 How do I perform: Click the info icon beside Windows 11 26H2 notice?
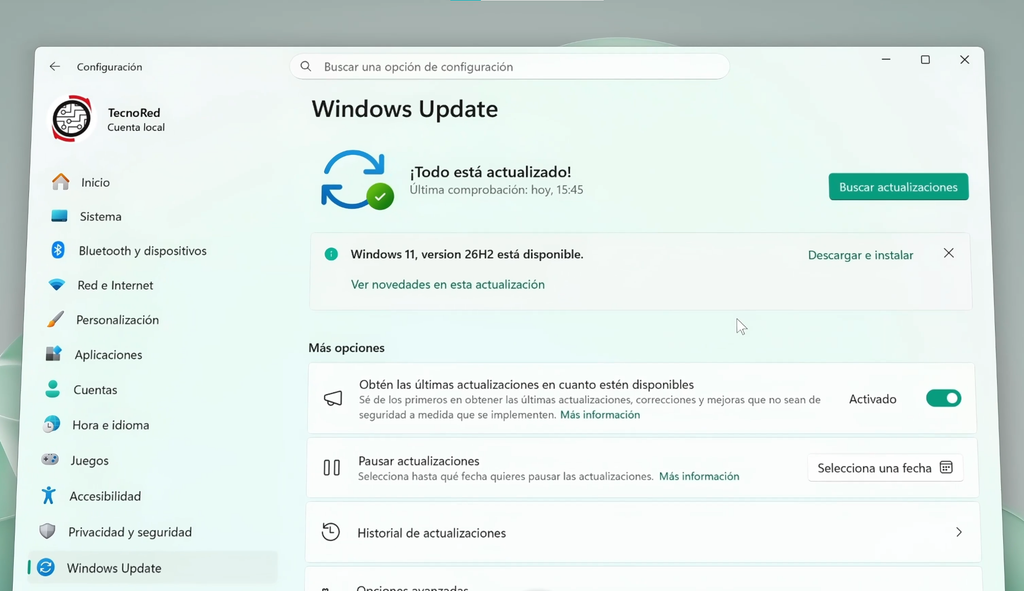(x=331, y=254)
